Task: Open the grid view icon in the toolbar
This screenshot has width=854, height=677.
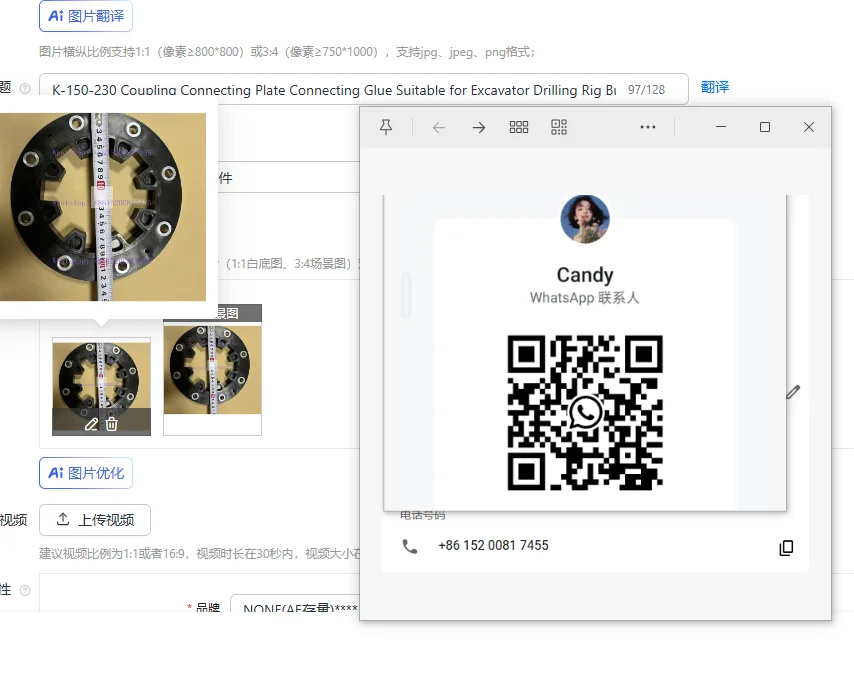Action: (518, 127)
